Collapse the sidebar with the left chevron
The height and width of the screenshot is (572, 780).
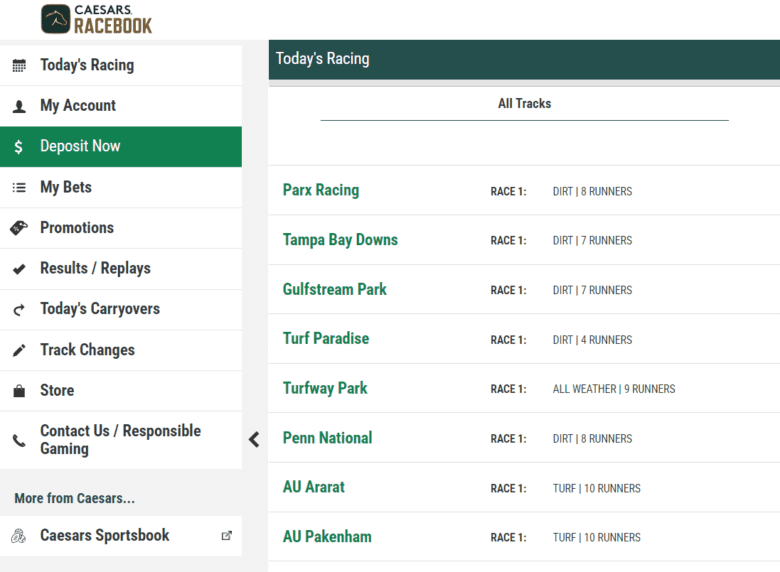point(254,439)
